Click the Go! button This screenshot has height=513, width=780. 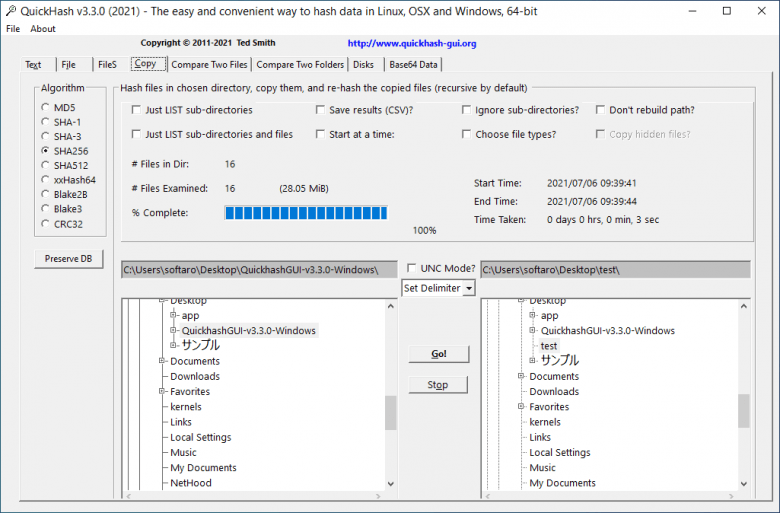[439, 354]
